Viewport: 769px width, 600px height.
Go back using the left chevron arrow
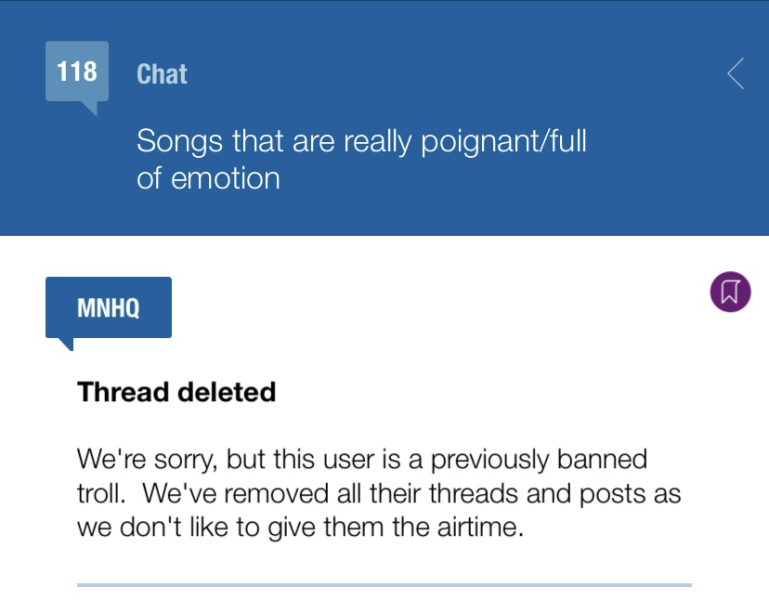pos(736,73)
